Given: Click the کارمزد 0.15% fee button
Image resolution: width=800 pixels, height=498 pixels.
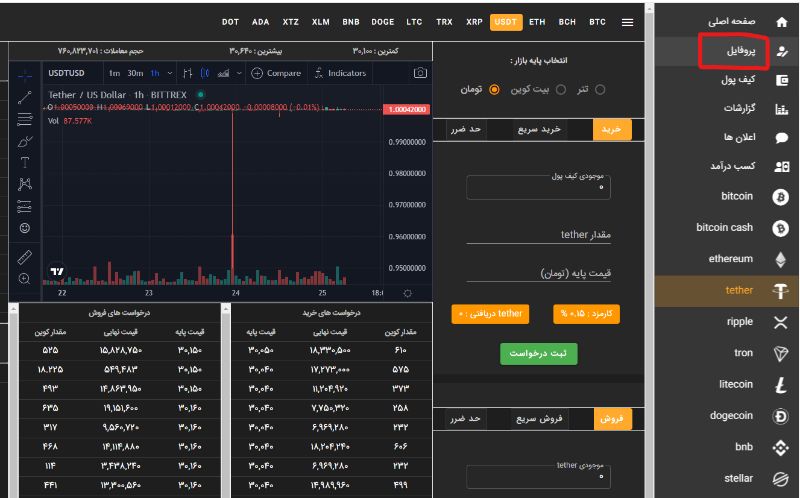Looking at the screenshot, I should click(586, 314).
